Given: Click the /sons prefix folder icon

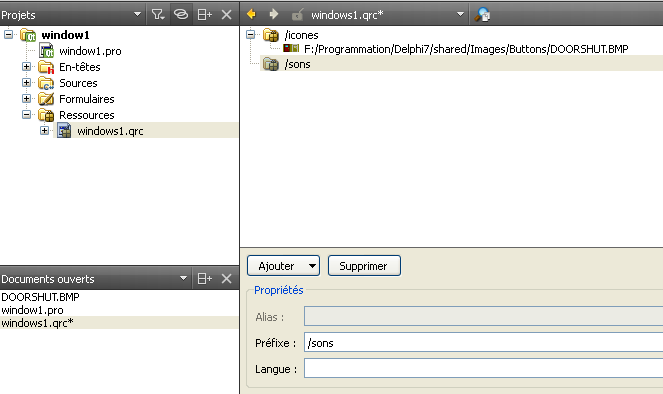Looking at the screenshot, I should click(x=271, y=64).
